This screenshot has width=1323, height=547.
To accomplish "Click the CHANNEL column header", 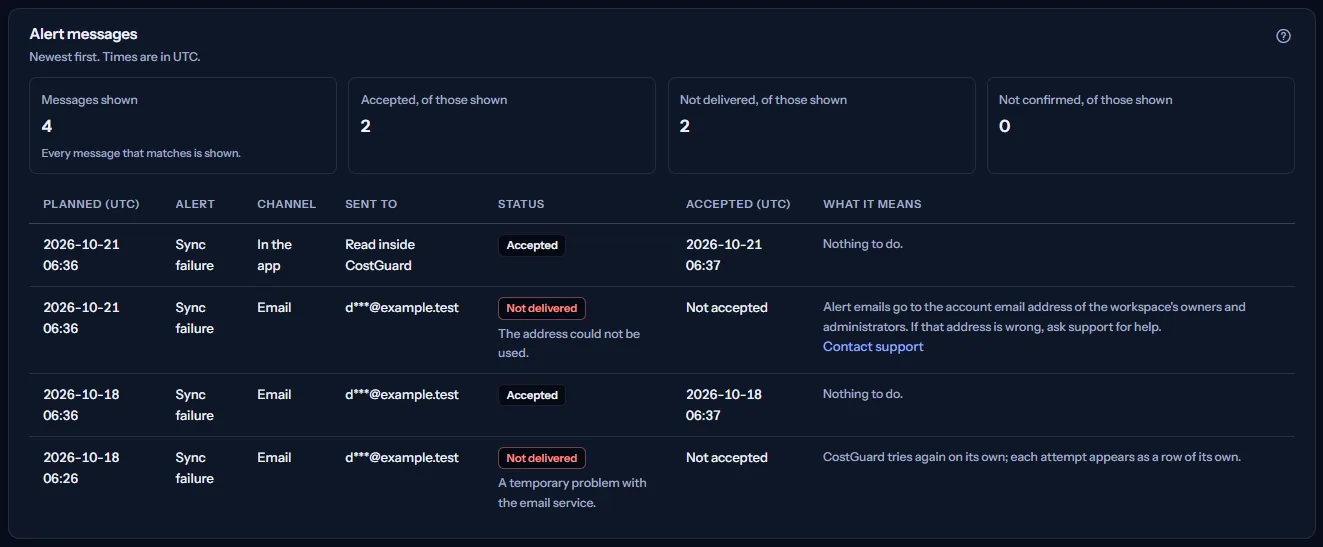I will [286, 204].
